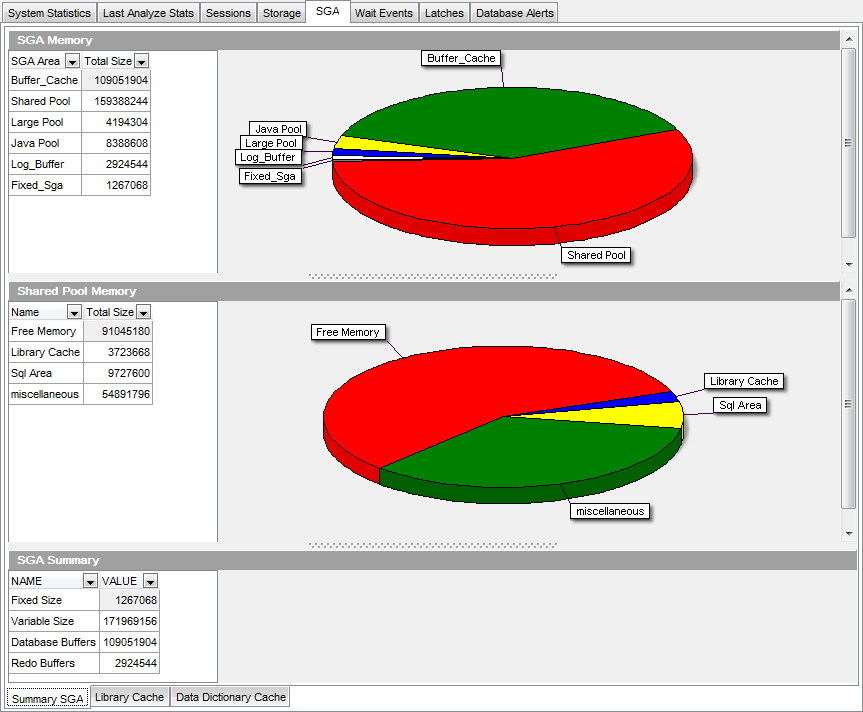The width and height of the screenshot is (863, 712).
Task: Click the Variable Size row in SGA Summary
Action: click(x=84, y=621)
